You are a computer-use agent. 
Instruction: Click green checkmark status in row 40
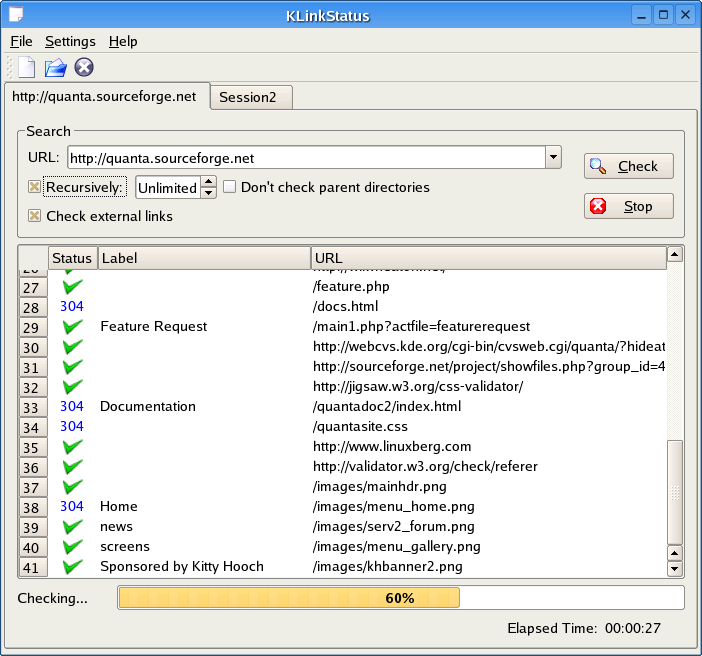[72, 547]
